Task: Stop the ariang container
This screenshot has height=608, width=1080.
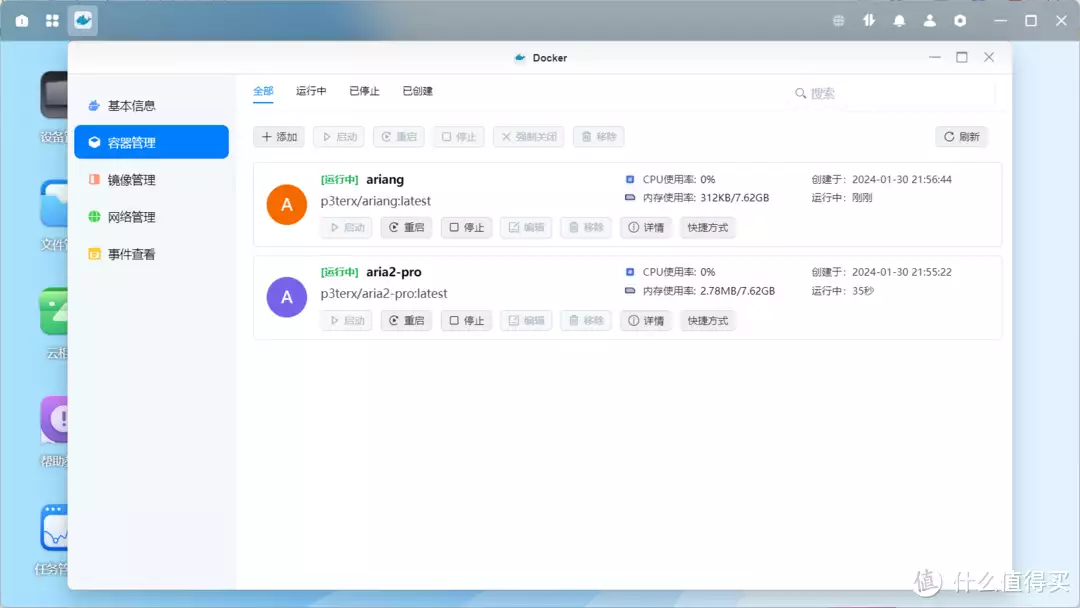Action: (466, 227)
